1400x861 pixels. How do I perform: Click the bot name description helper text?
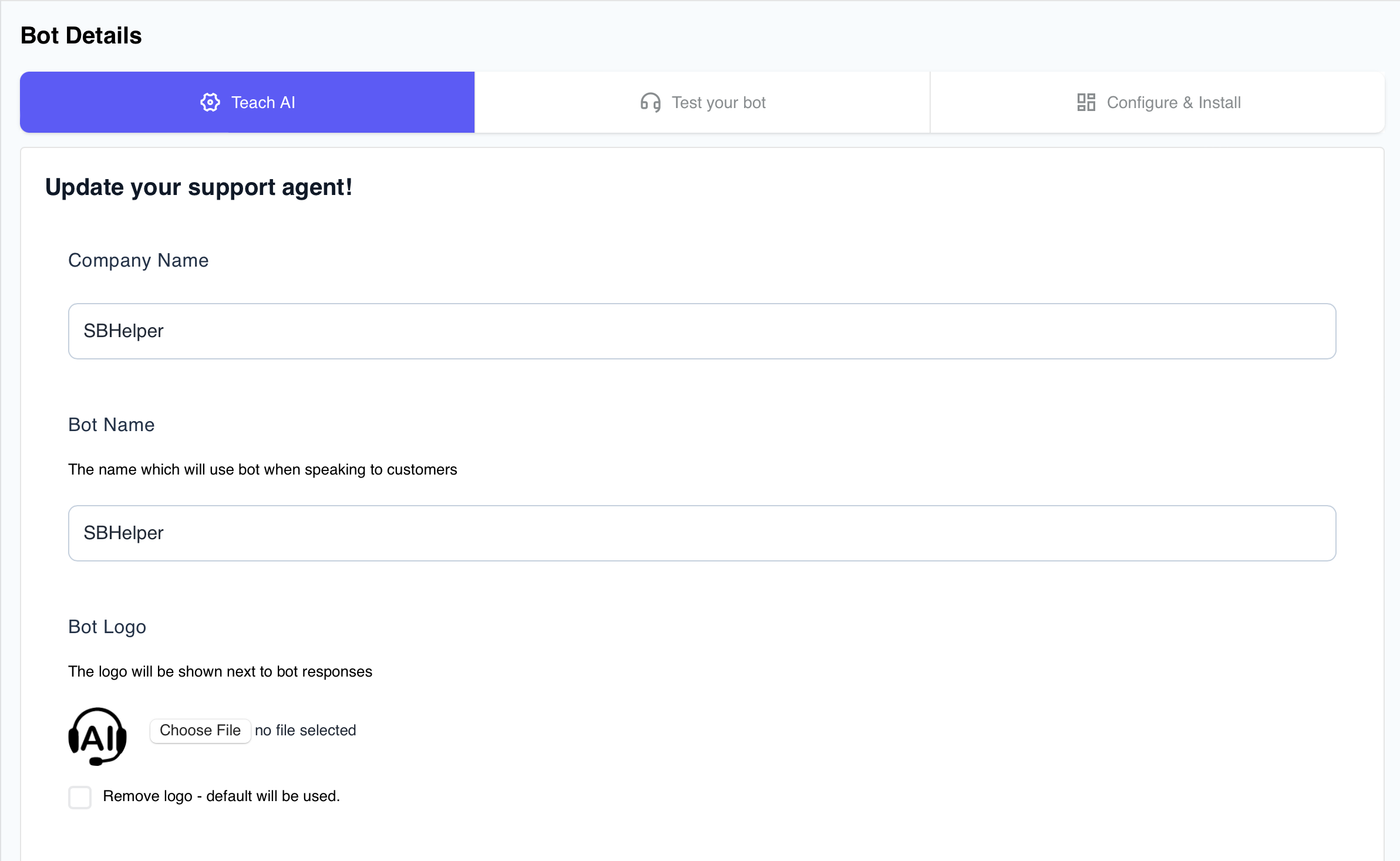tap(262, 469)
